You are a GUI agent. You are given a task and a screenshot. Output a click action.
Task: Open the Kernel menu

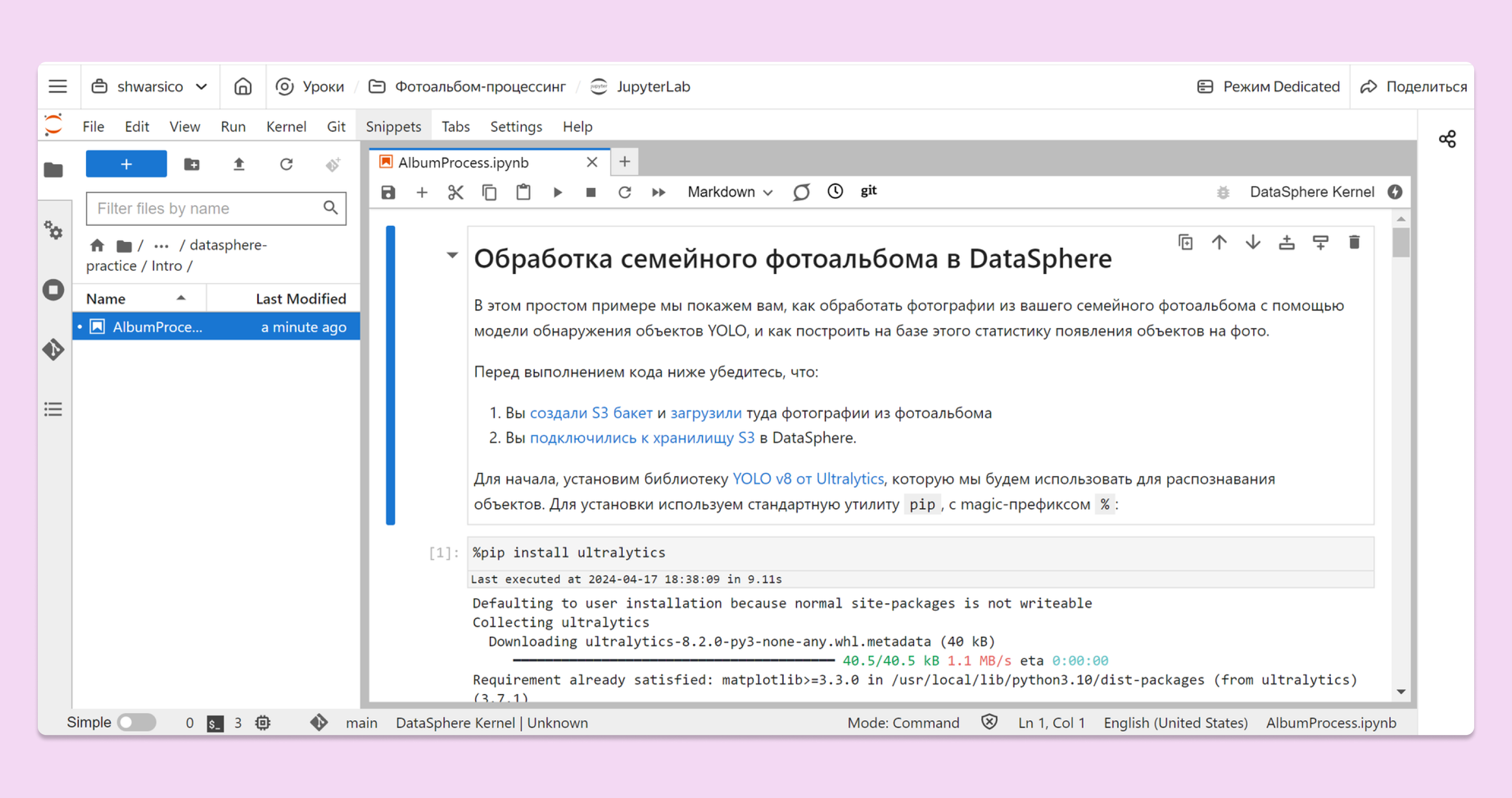(286, 127)
